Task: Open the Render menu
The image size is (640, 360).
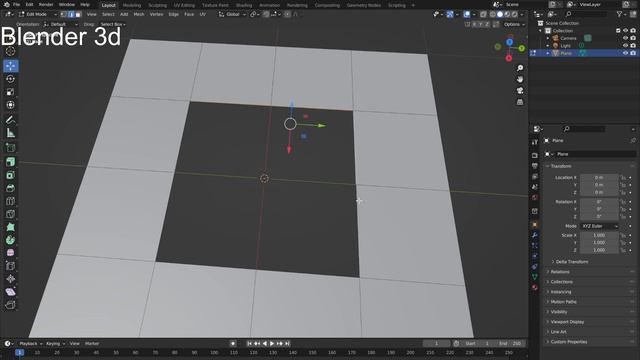Action: point(46,4)
